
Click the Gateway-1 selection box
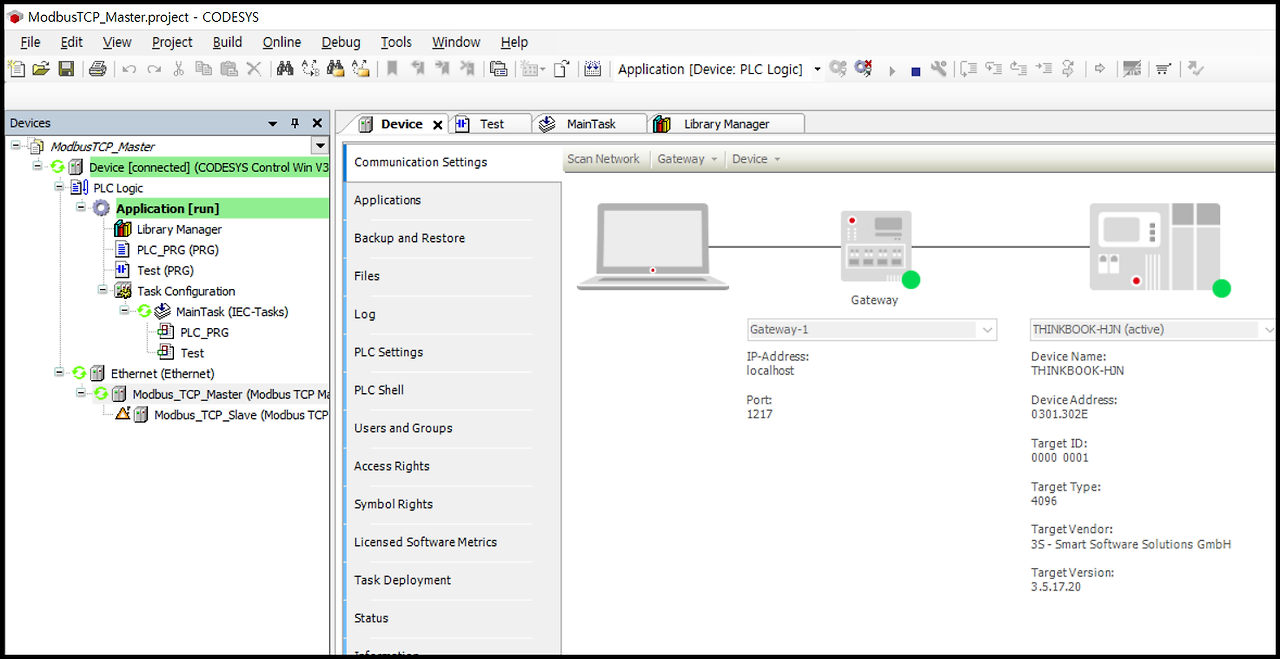coord(870,329)
